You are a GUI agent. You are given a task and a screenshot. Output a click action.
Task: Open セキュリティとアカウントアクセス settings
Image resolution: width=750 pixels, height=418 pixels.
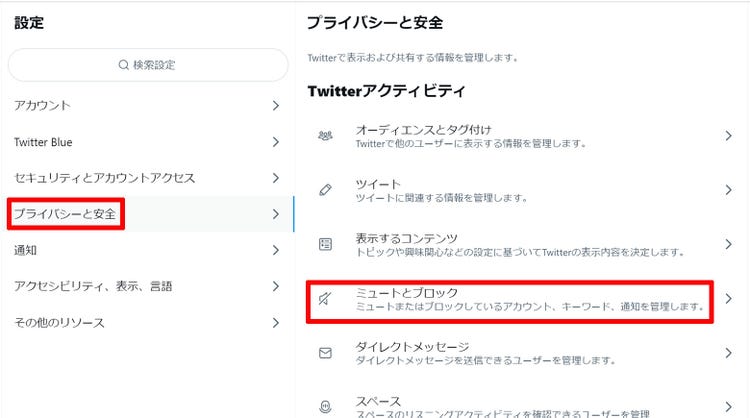pyautogui.click(x=147, y=178)
